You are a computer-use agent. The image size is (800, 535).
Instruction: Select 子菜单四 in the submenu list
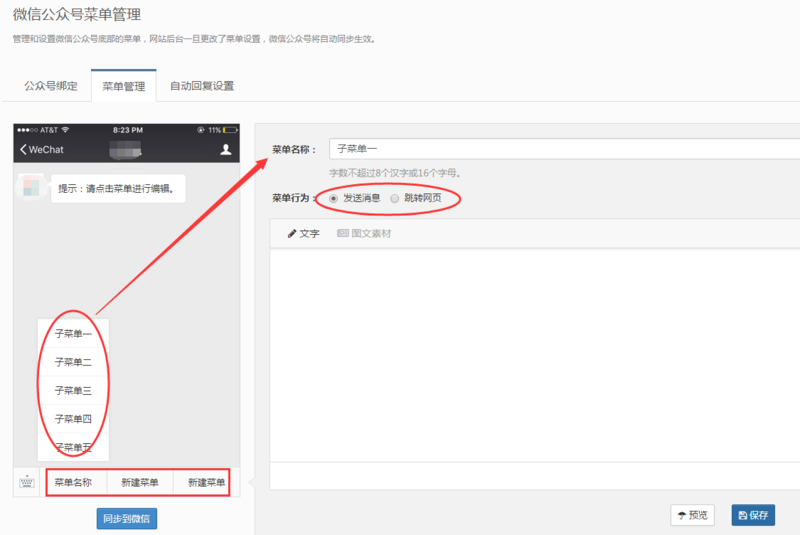(x=73, y=419)
